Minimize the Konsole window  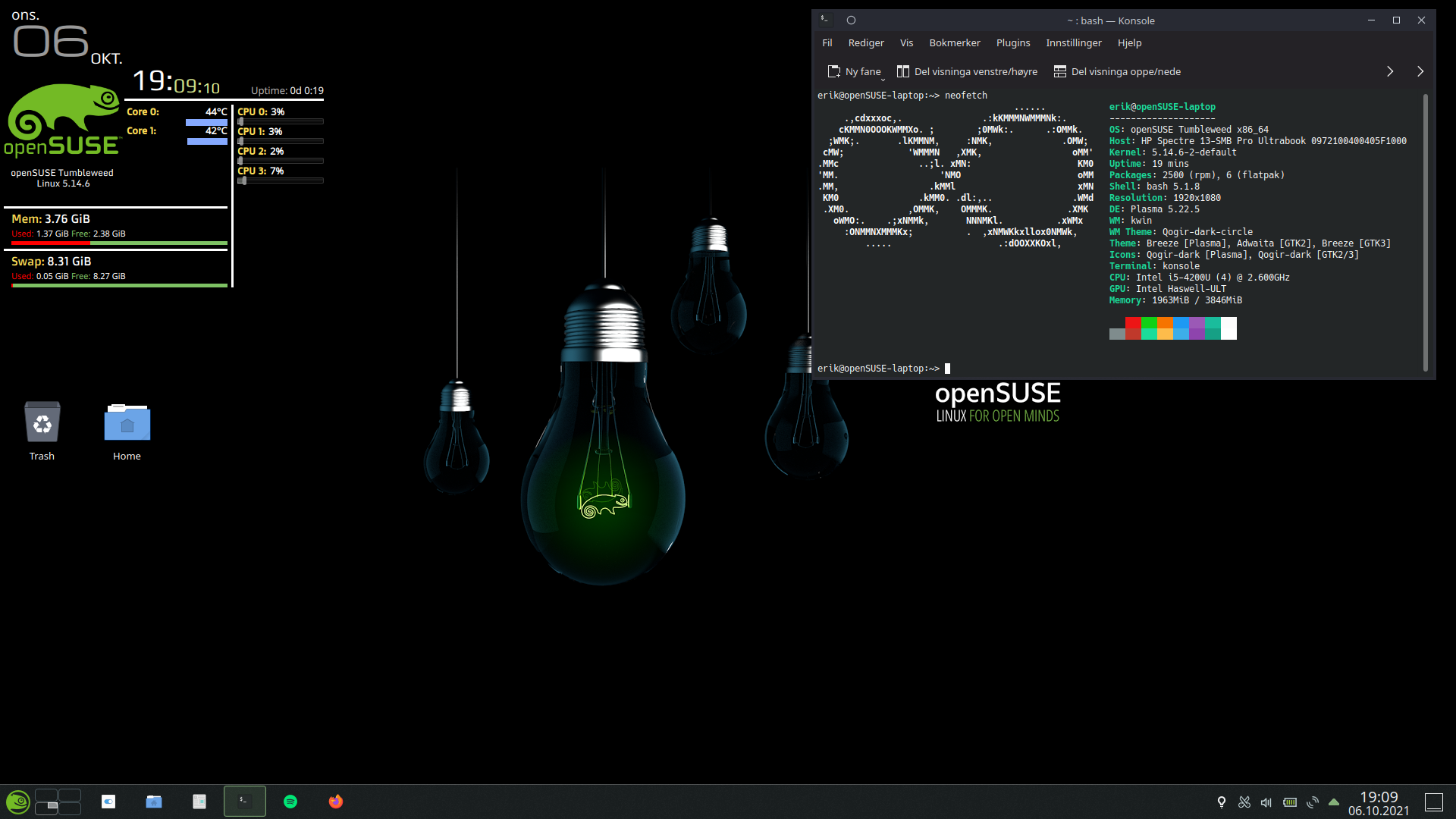(1371, 20)
